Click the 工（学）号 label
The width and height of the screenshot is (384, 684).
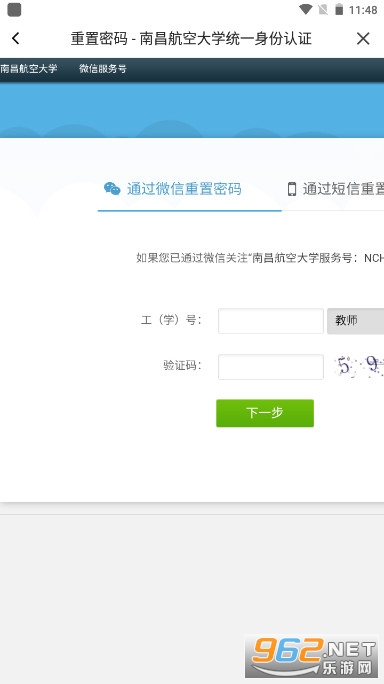tap(171, 320)
